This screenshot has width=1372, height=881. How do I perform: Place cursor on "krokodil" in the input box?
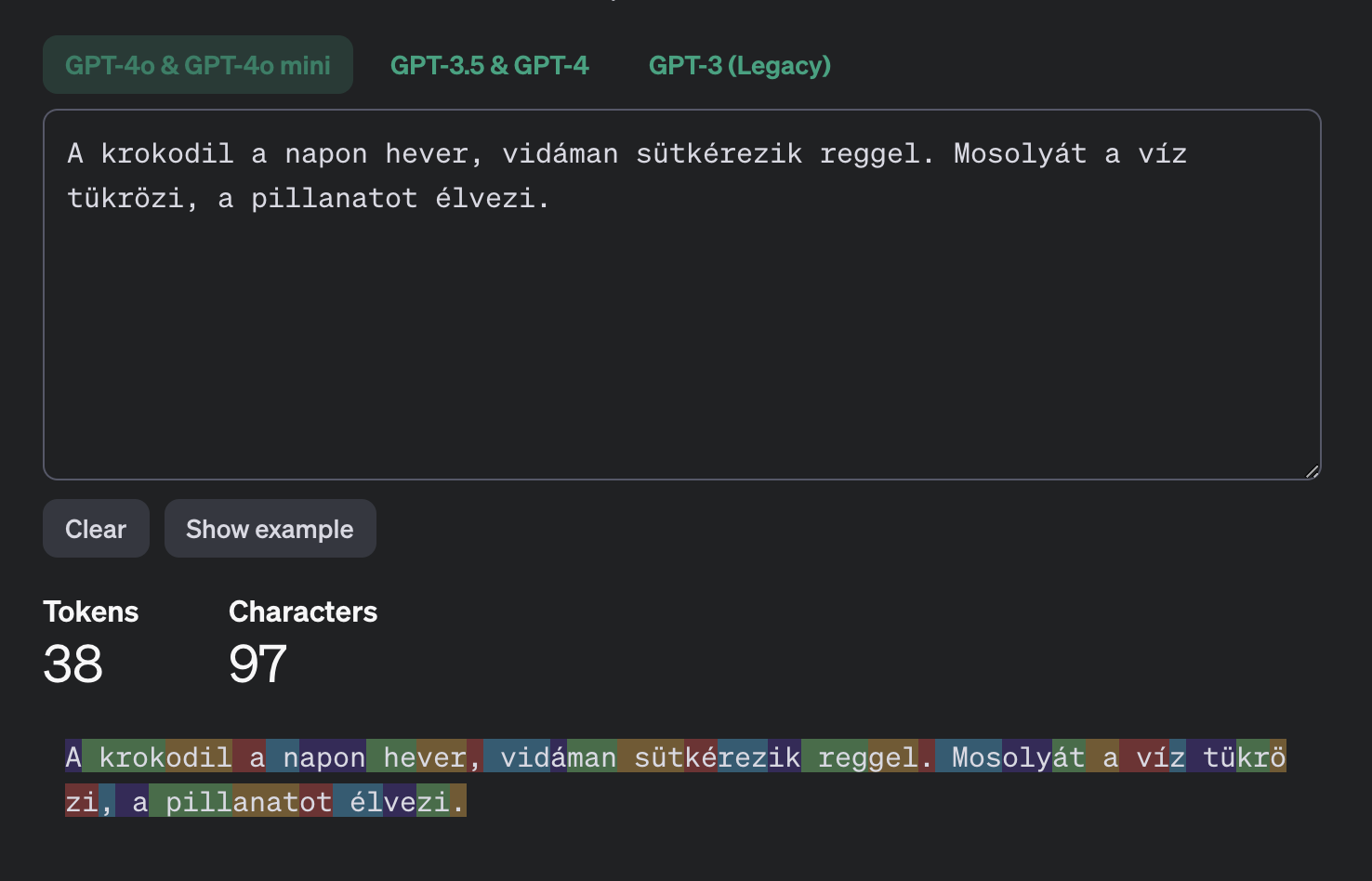(x=166, y=153)
